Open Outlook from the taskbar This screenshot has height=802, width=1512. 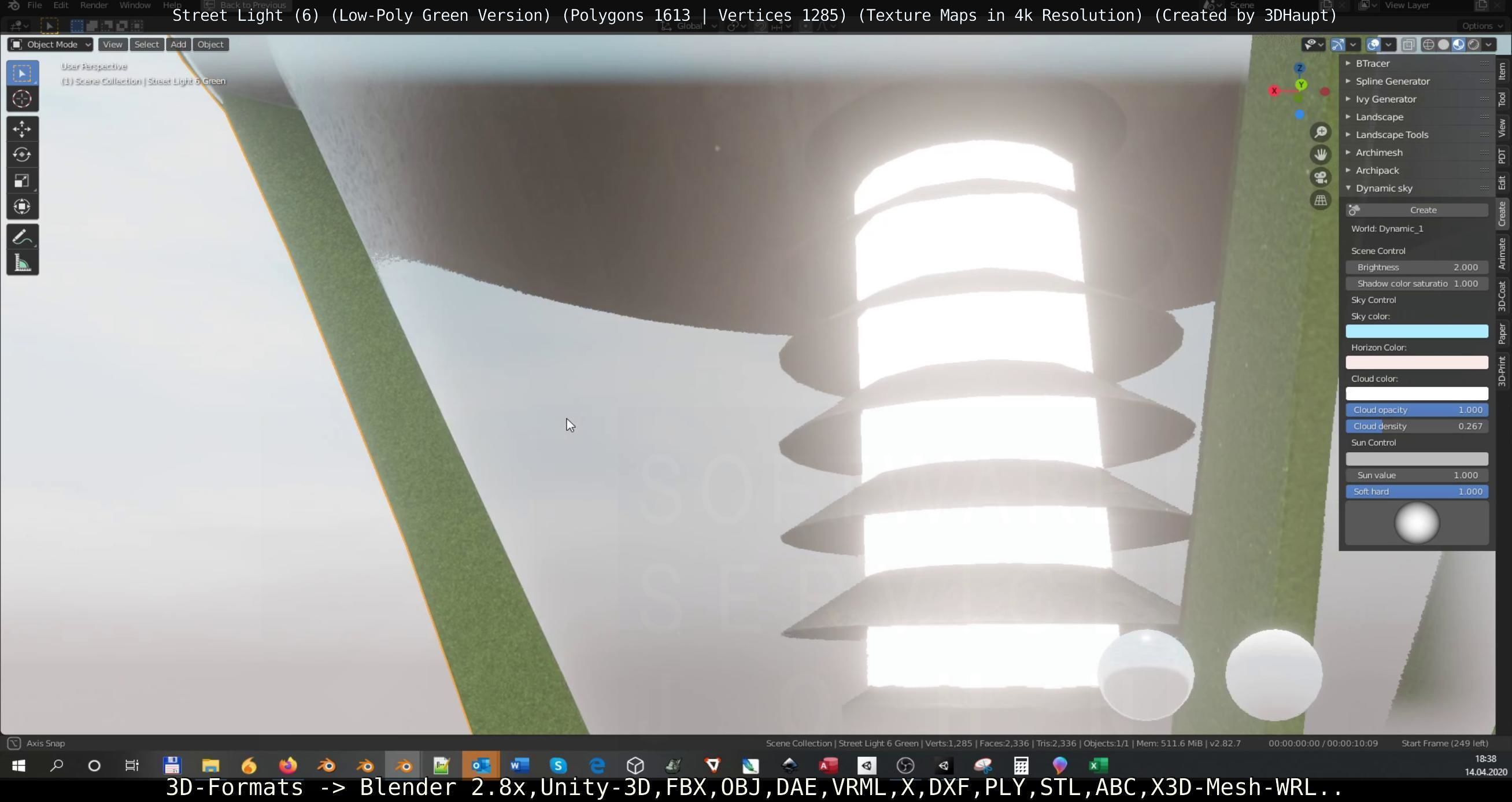(x=480, y=766)
